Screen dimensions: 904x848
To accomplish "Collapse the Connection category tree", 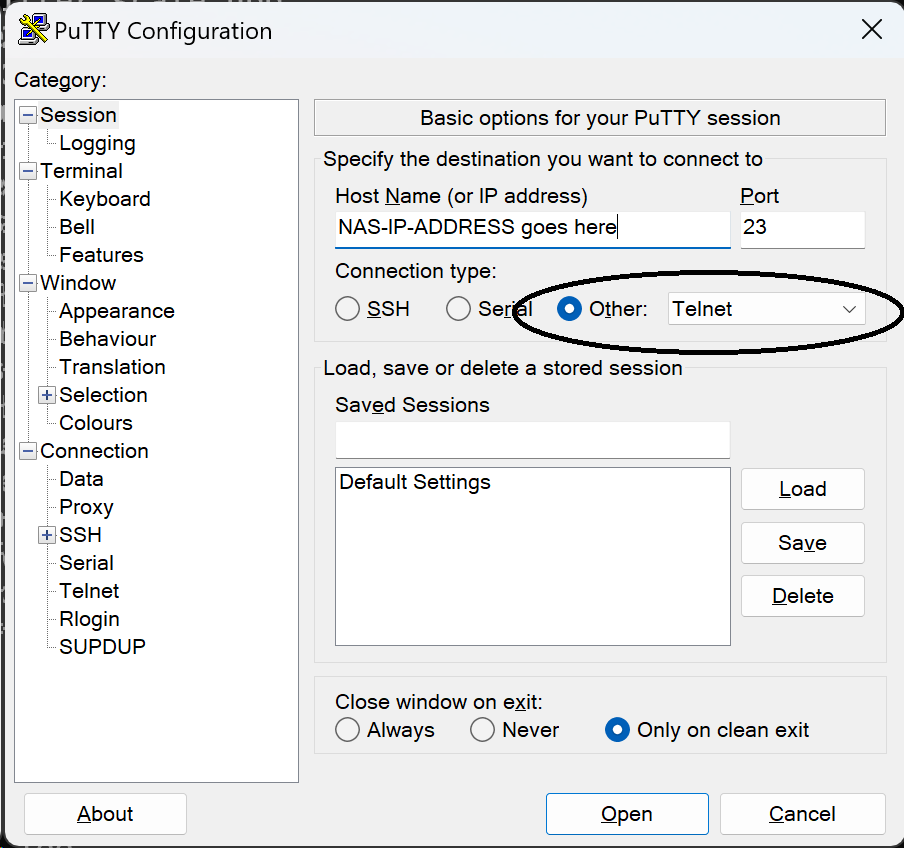I will (28, 451).
